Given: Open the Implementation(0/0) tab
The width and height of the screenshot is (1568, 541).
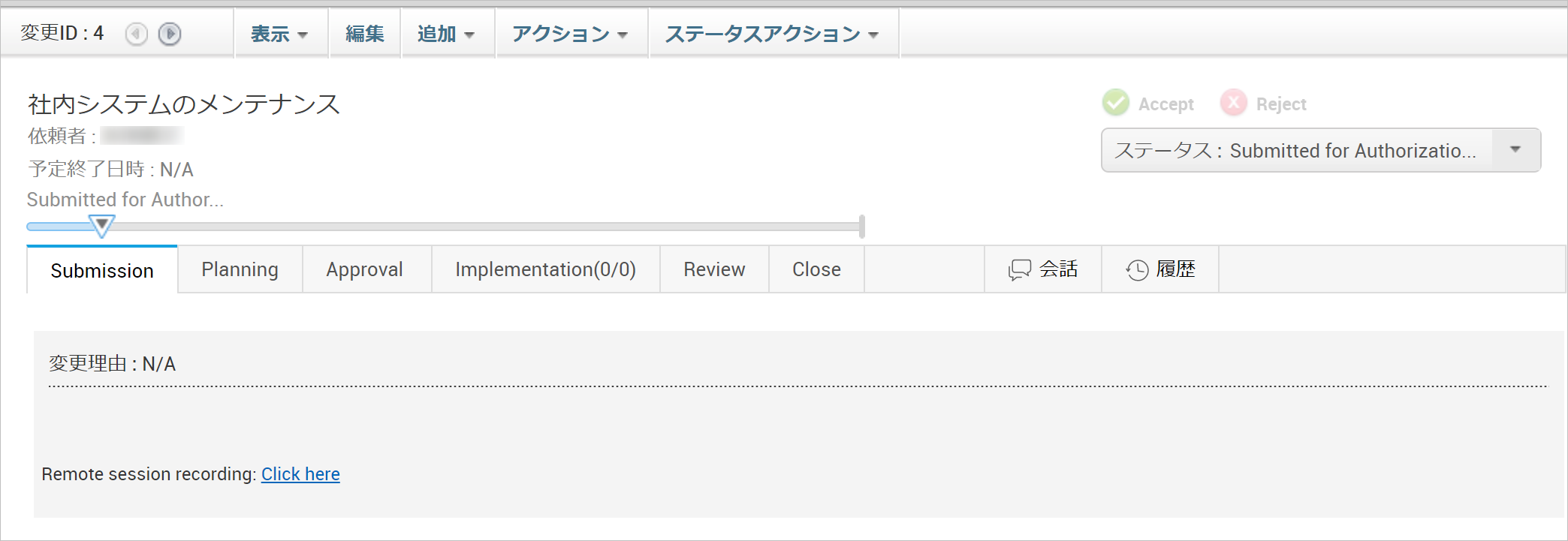Looking at the screenshot, I should 545,269.
